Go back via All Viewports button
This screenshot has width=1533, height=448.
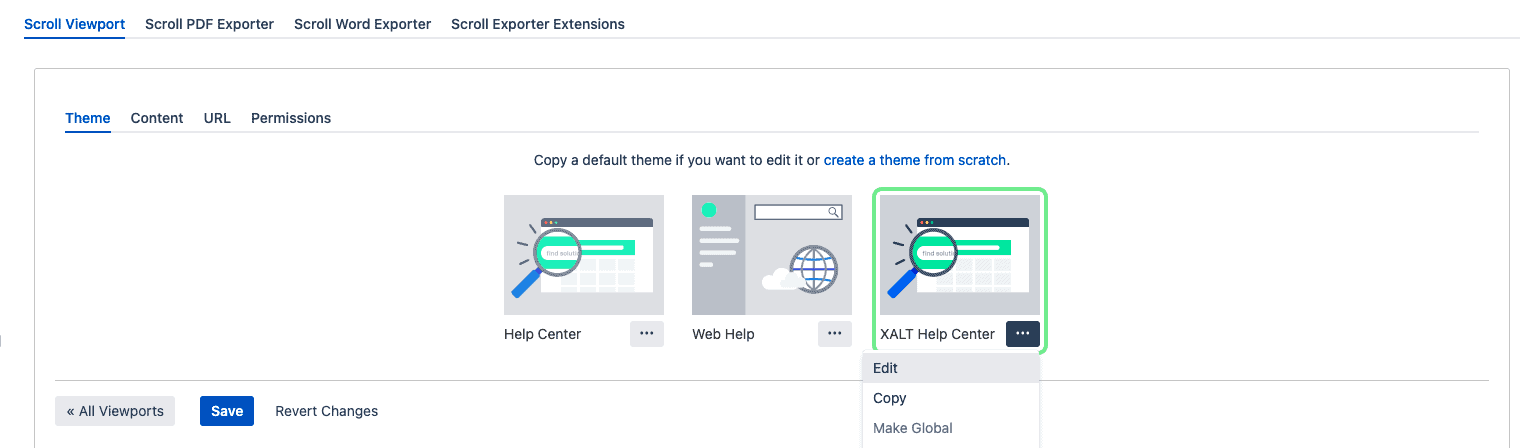pyautogui.click(x=115, y=411)
